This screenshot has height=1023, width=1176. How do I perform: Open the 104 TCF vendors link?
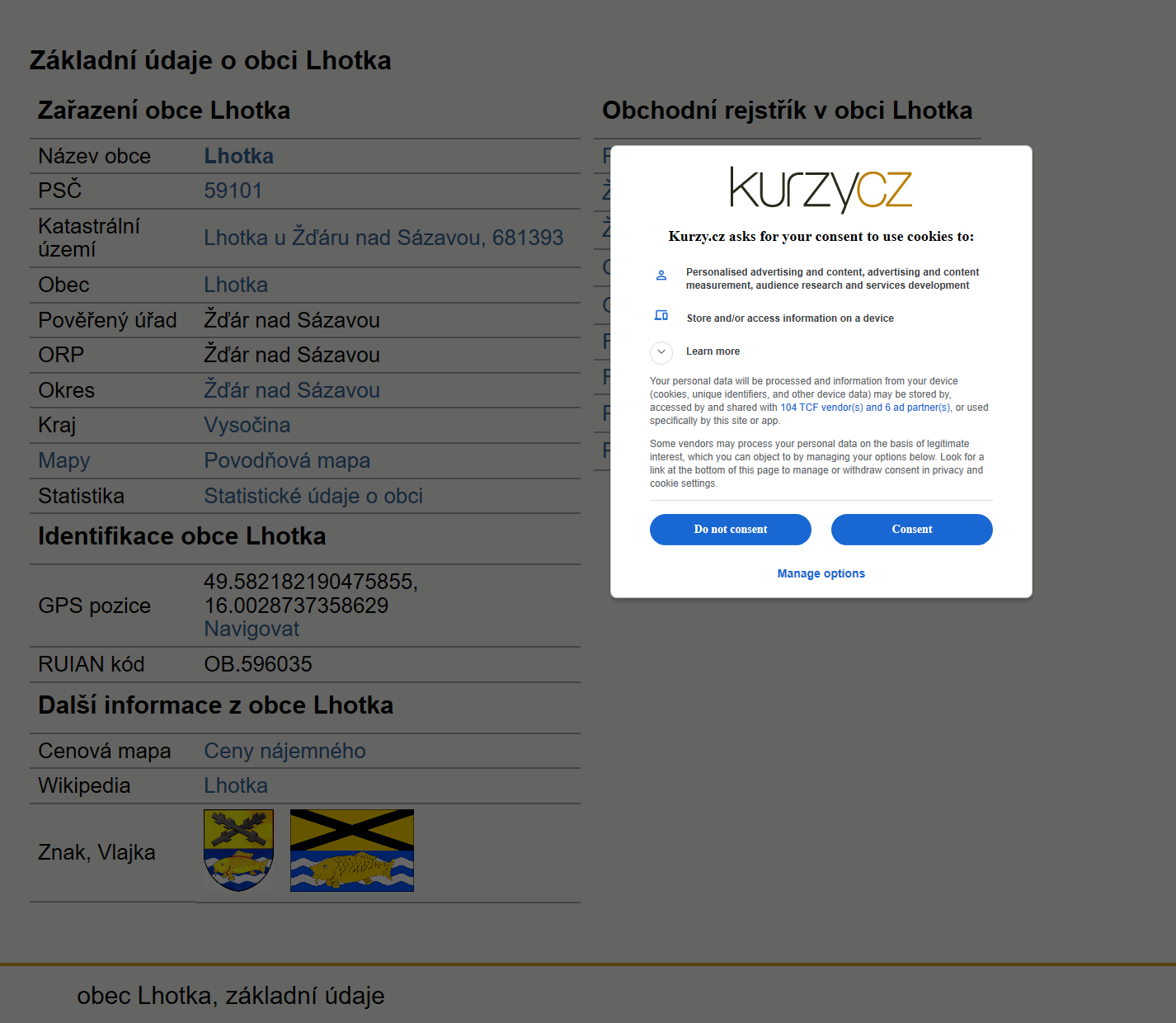pyautogui.click(x=865, y=408)
